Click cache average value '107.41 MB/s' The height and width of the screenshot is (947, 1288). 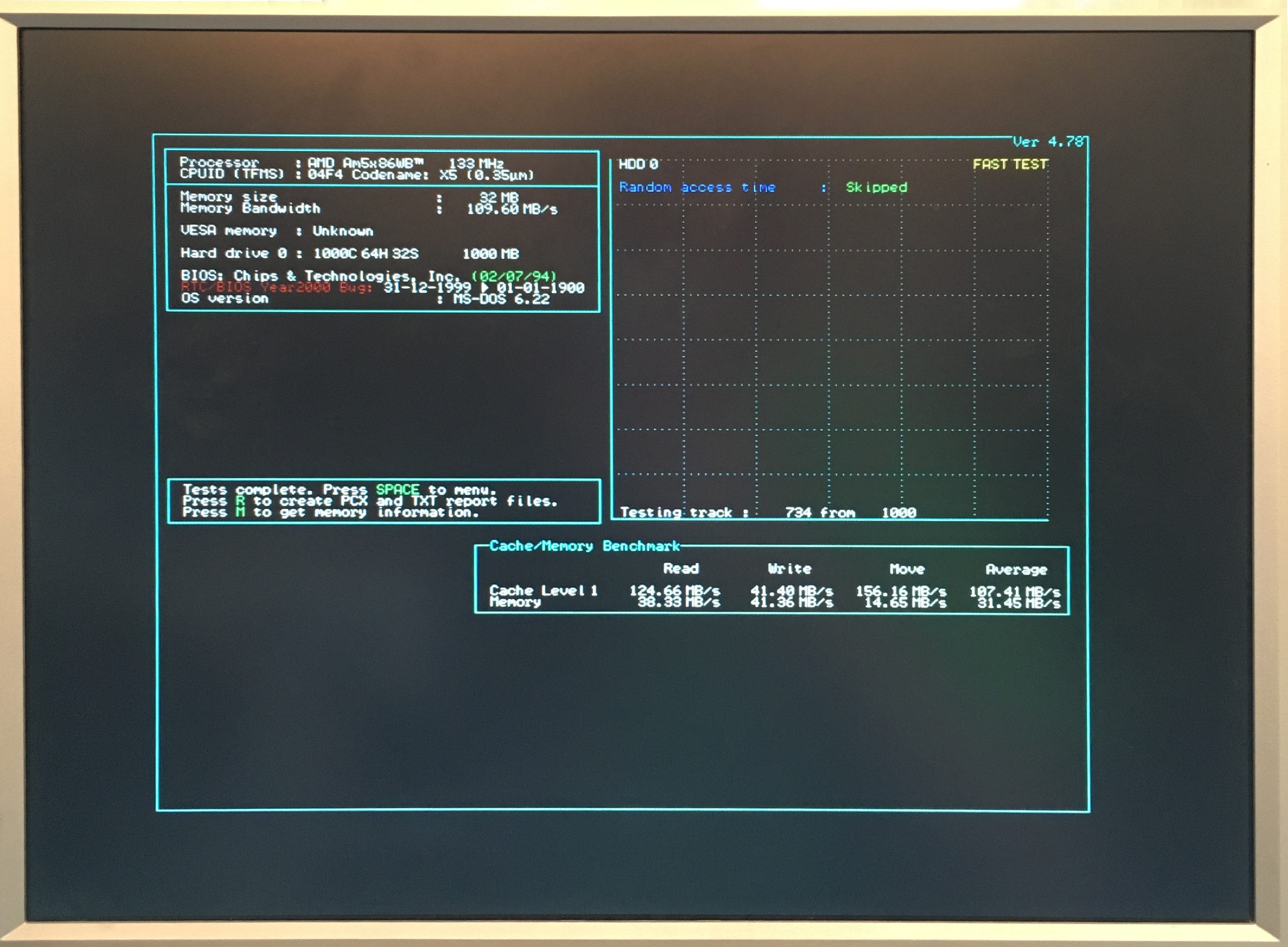click(x=1015, y=592)
